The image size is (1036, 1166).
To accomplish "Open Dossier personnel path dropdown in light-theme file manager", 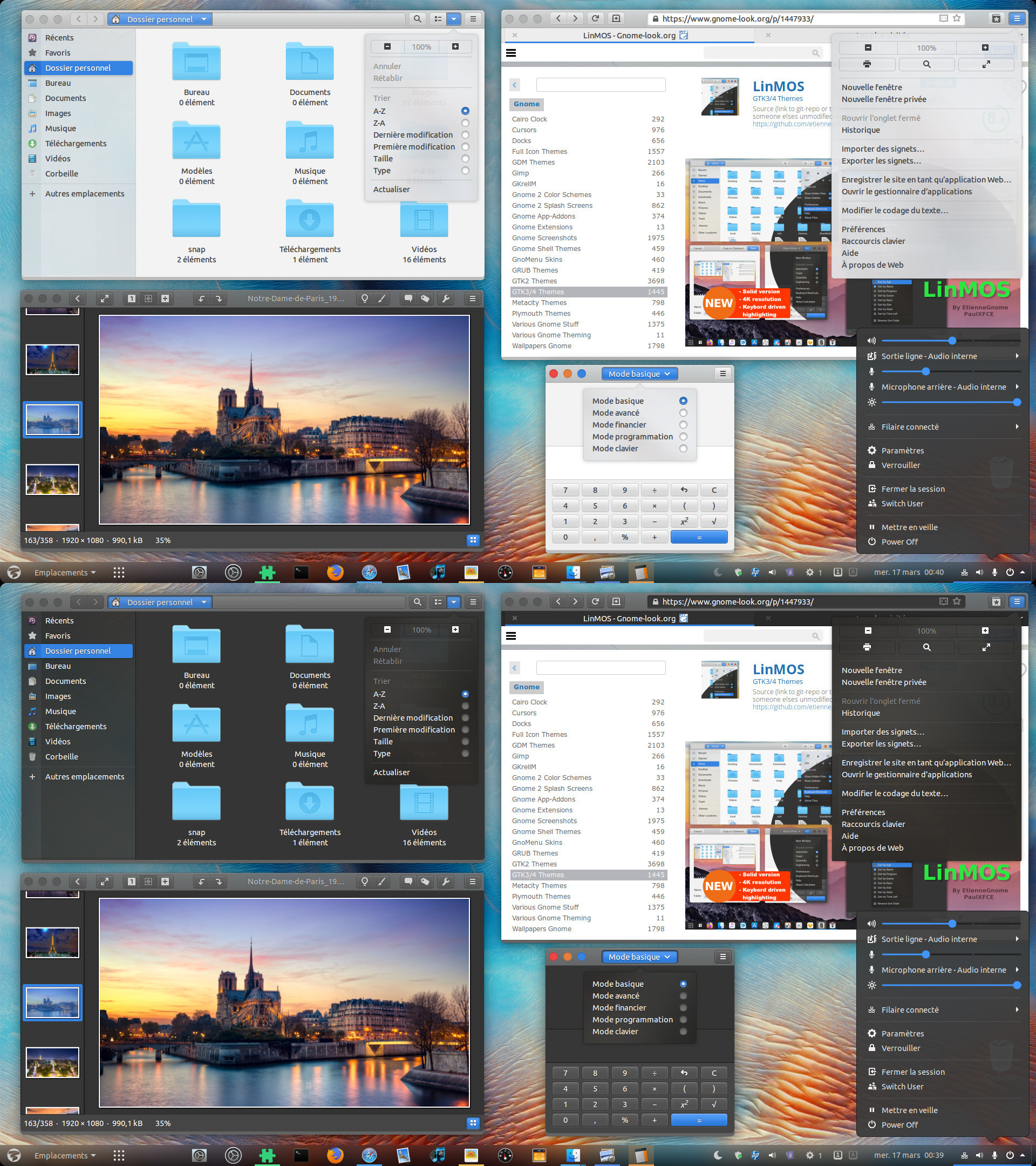I will (160, 19).
